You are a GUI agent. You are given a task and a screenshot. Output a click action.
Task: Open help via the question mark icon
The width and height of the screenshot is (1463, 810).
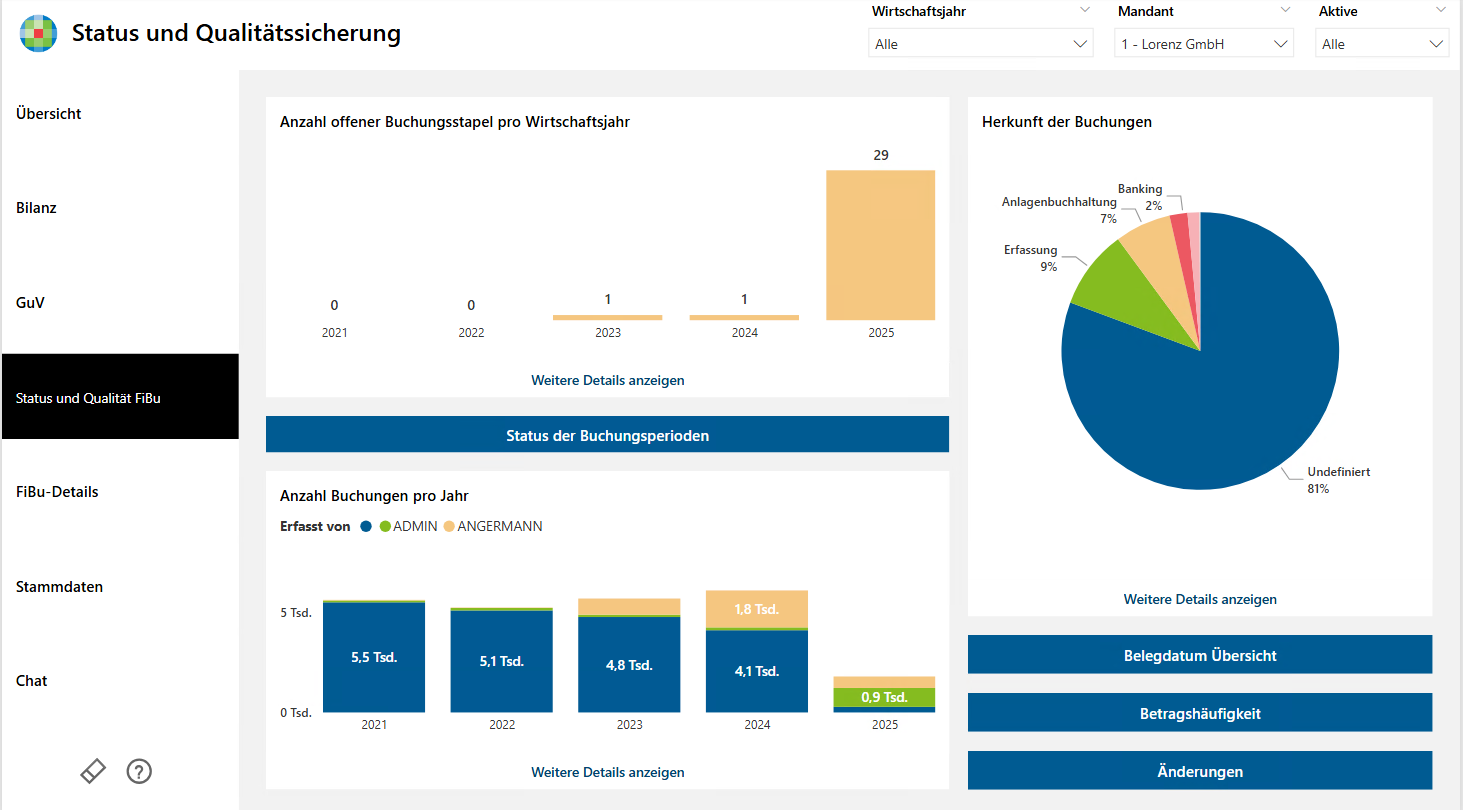[139, 771]
